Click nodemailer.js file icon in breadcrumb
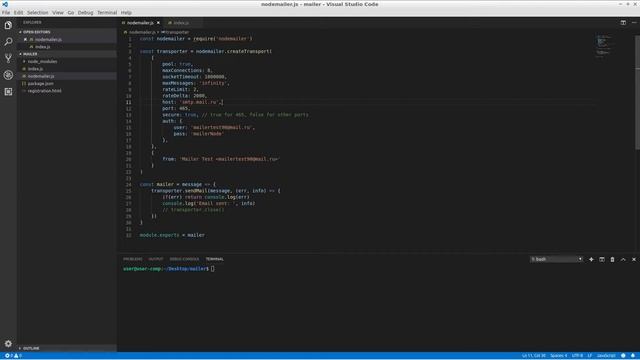Screen dimensions: 640x360 tap(125, 32)
